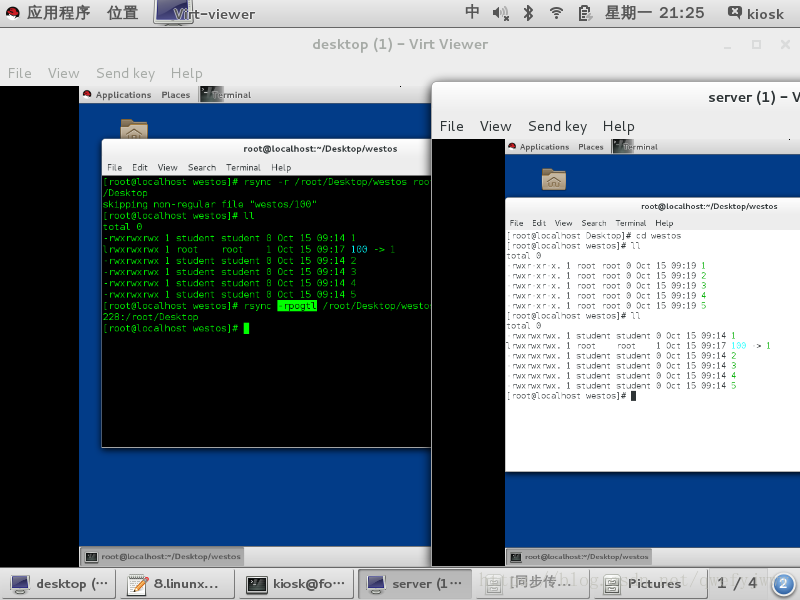Open Applications menu in server guest
This screenshot has width=800, height=600.
(538, 147)
